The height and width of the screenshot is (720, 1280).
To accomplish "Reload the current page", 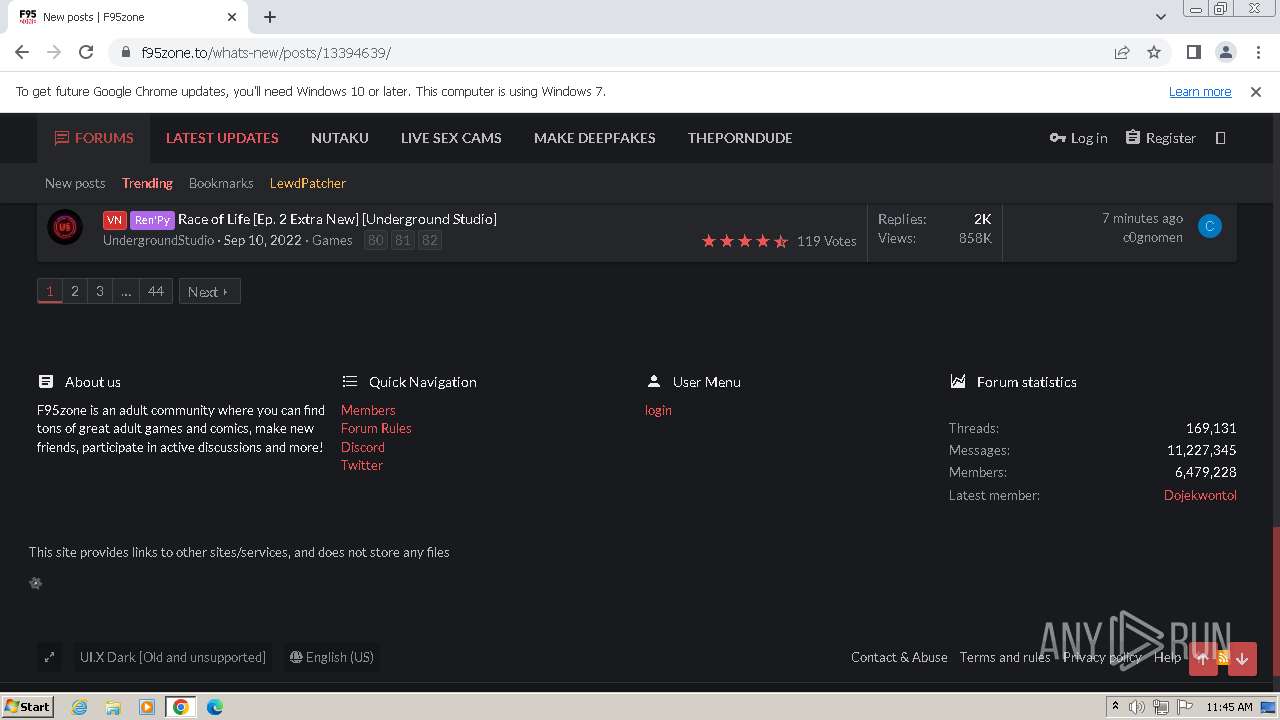I will coord(86,52).
